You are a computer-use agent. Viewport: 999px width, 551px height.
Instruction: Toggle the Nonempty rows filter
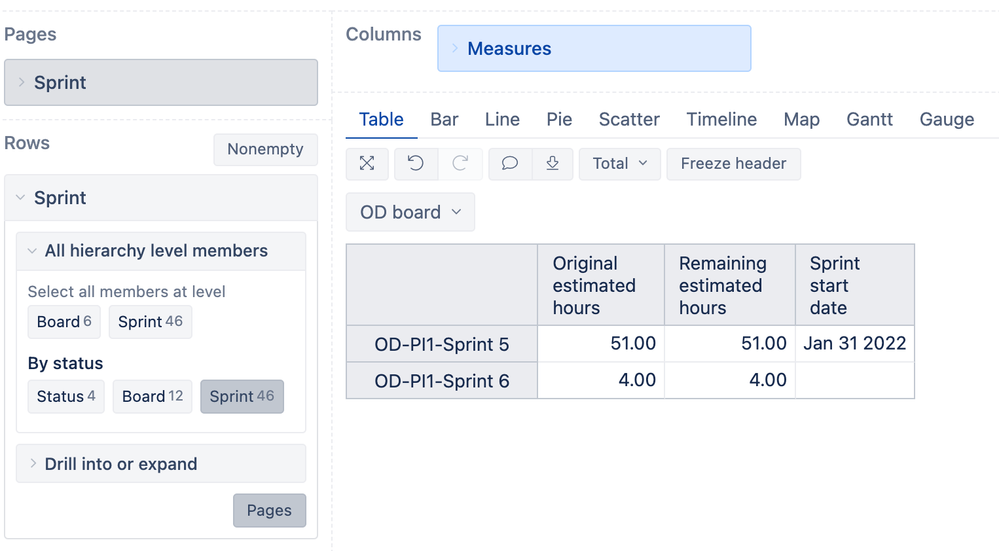(x=265, y=149)
